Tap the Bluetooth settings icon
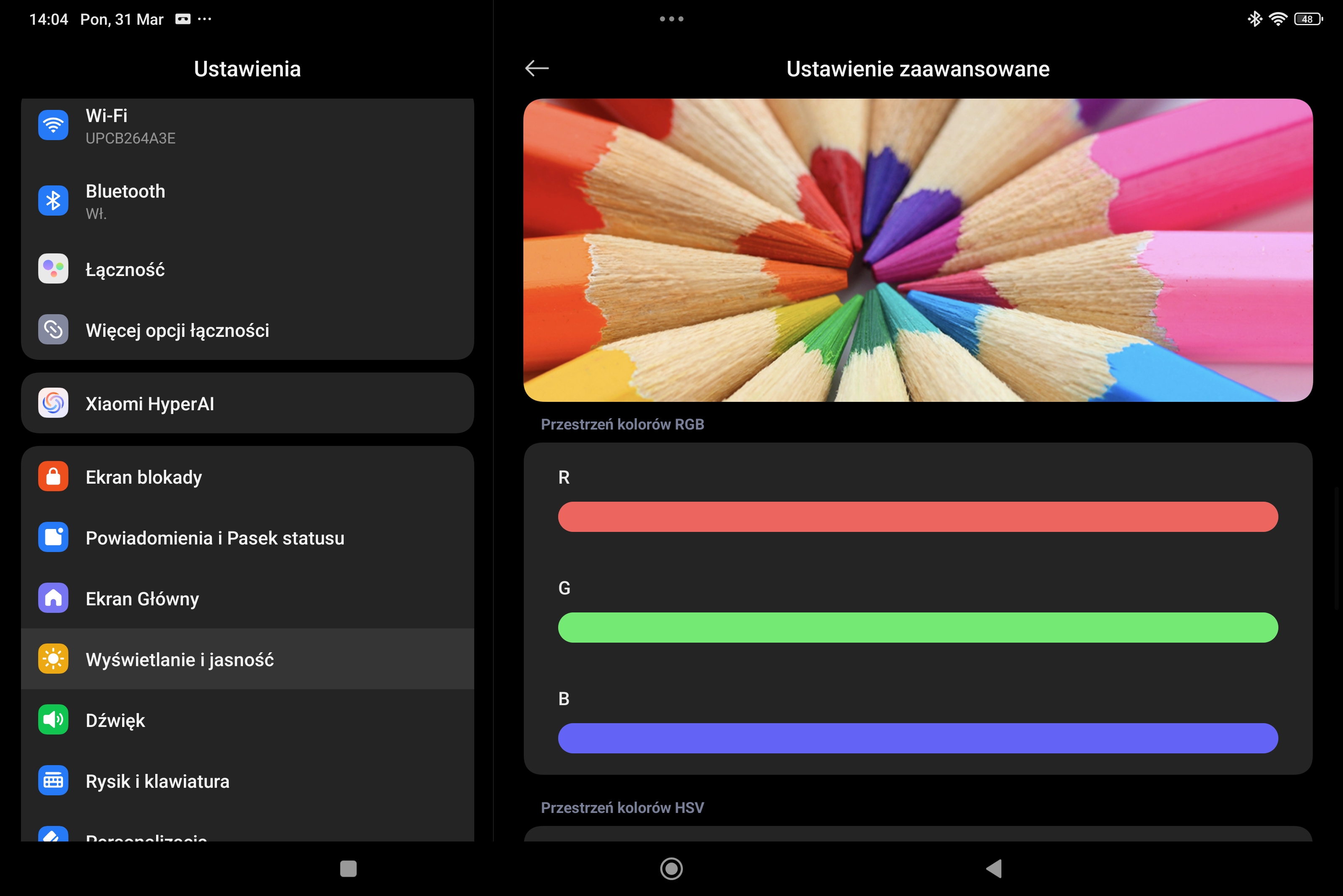This screenshot has width=1343, height=896. click(x=53, y=201)
